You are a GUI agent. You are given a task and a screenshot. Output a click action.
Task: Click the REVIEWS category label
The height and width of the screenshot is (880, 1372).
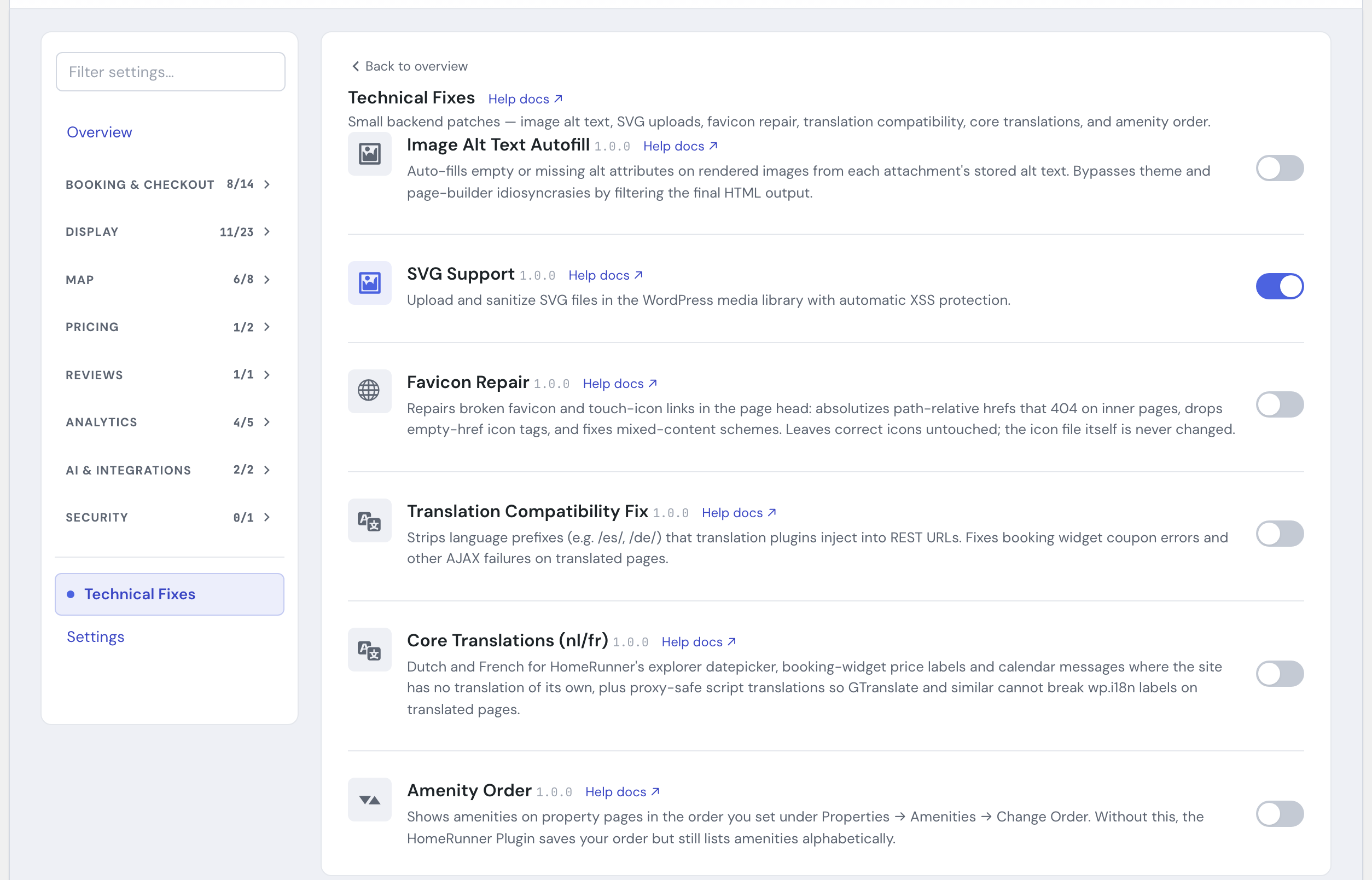[x=94, y=375]
